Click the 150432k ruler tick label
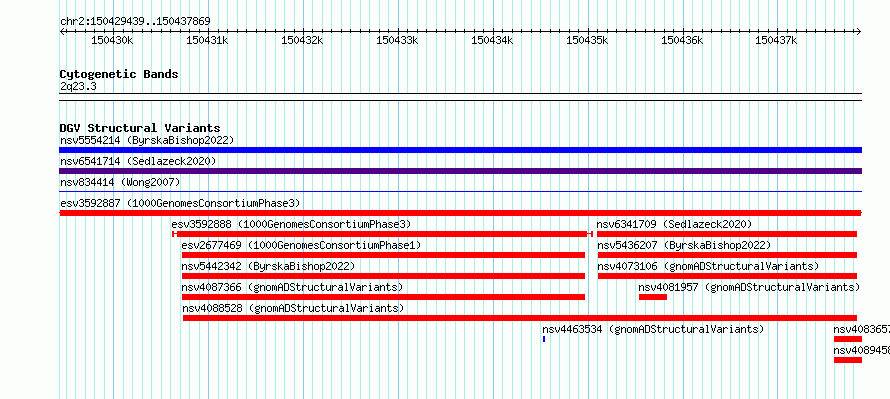The height and width of the screenshot is (399, 890). tap(302, 40)
